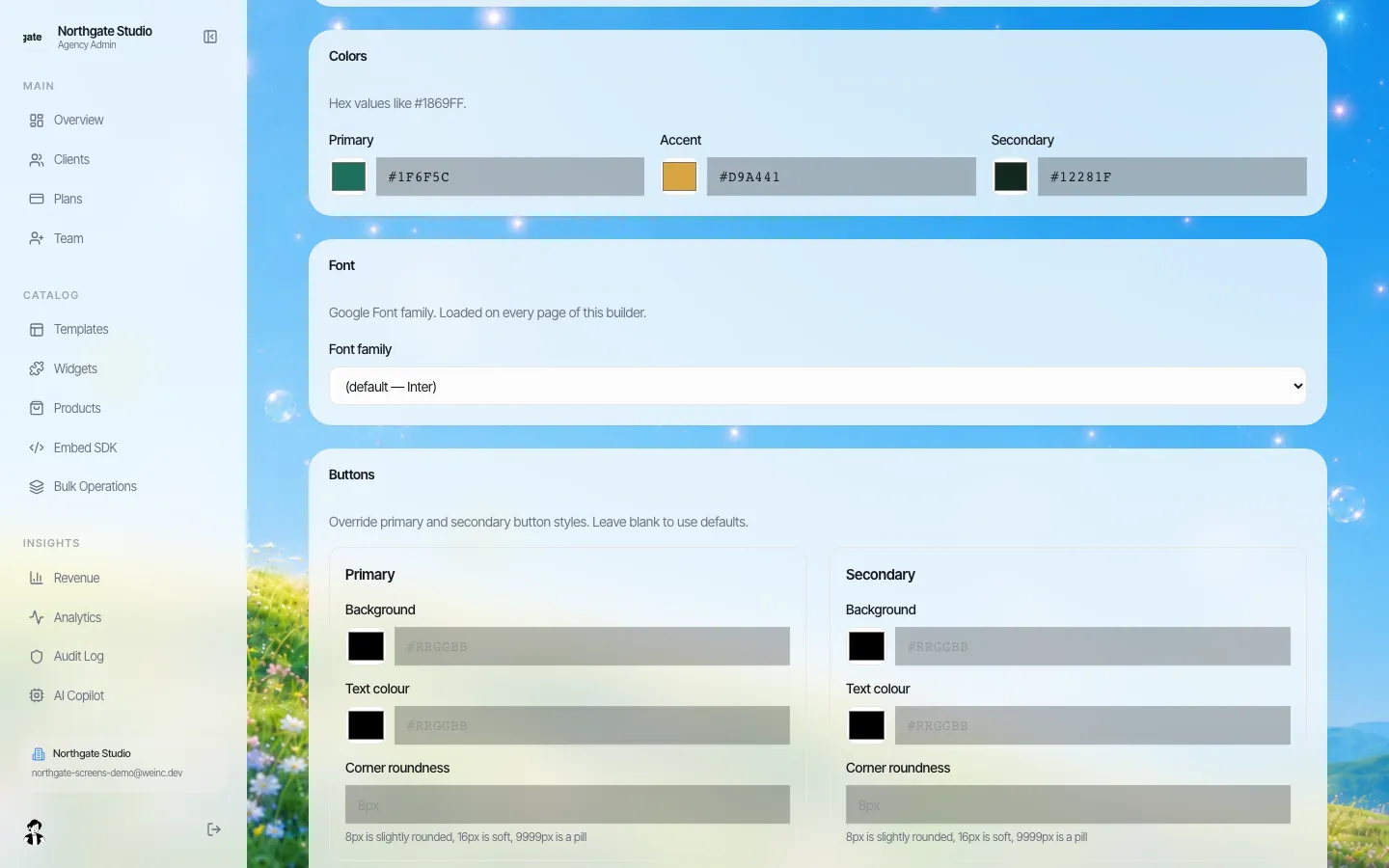Screen dimensions: 1389x868
Task: Click the Primary hex field #1F6F5C
Action: (510, 176)
